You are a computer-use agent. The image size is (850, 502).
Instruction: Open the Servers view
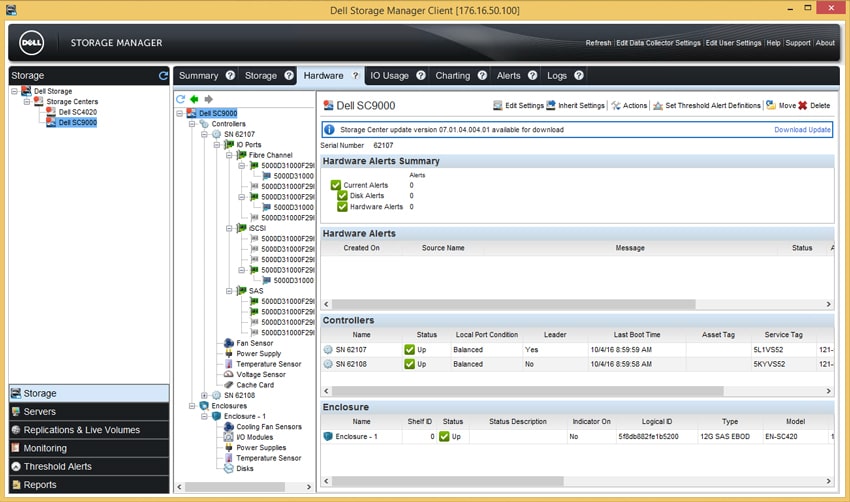(x=89, y=411)
